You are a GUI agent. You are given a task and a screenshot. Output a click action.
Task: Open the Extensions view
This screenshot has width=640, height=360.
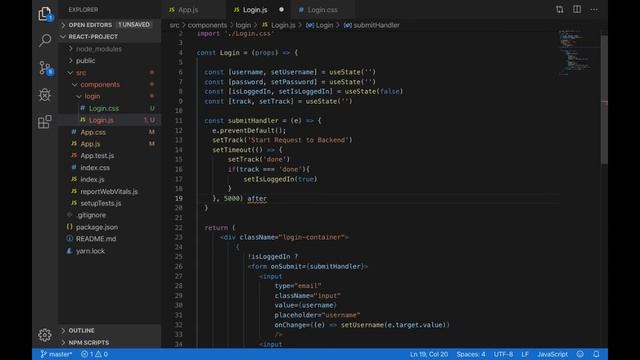coord(45,122)
